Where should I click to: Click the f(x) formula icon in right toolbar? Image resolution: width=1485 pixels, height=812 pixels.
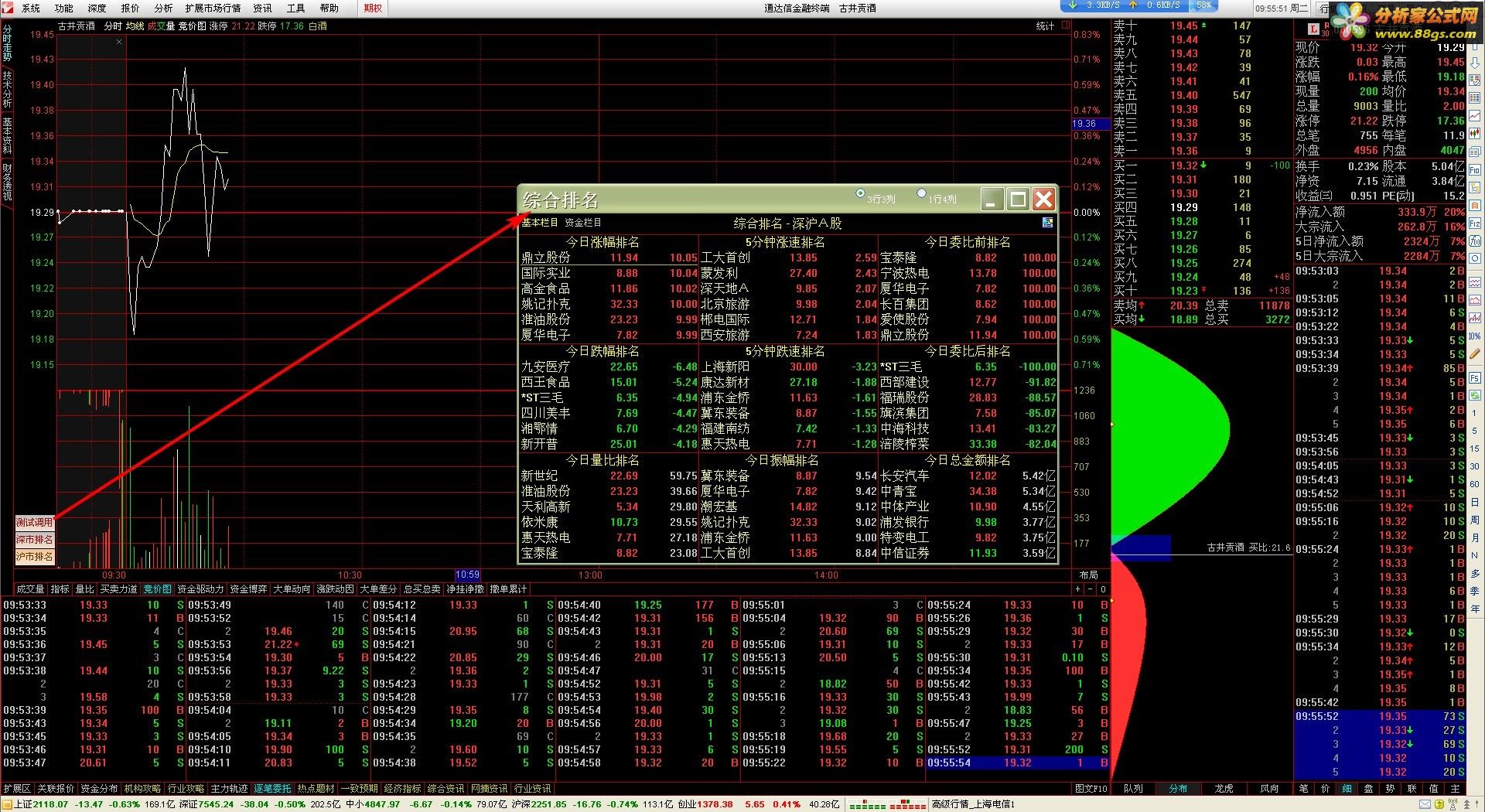tap(1476, 241)
